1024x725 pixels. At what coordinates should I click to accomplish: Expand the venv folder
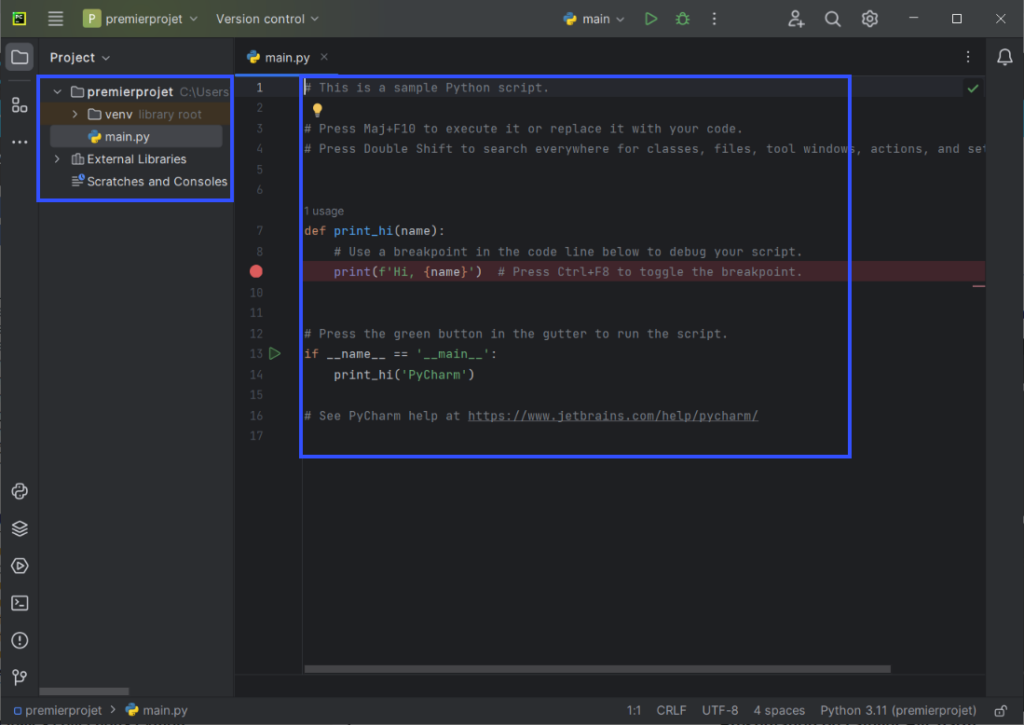pyautogui.click(x=75, y=114)
